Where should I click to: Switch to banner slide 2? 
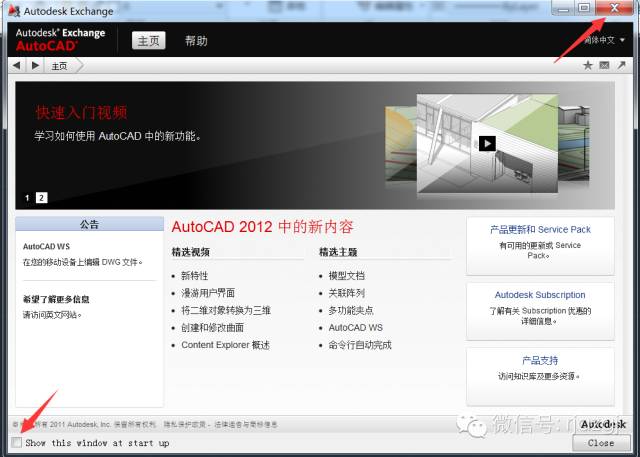coord(41,197)
